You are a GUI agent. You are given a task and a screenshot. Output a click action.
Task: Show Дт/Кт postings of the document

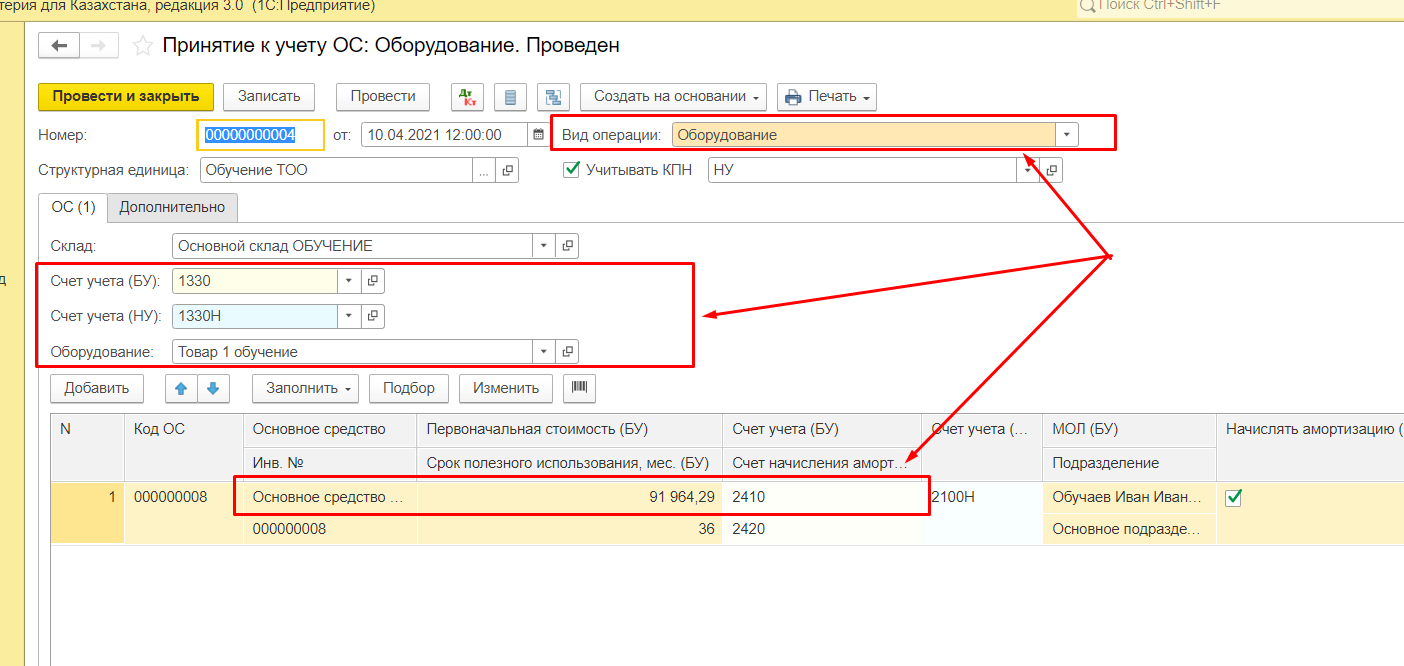coord(467,97)
